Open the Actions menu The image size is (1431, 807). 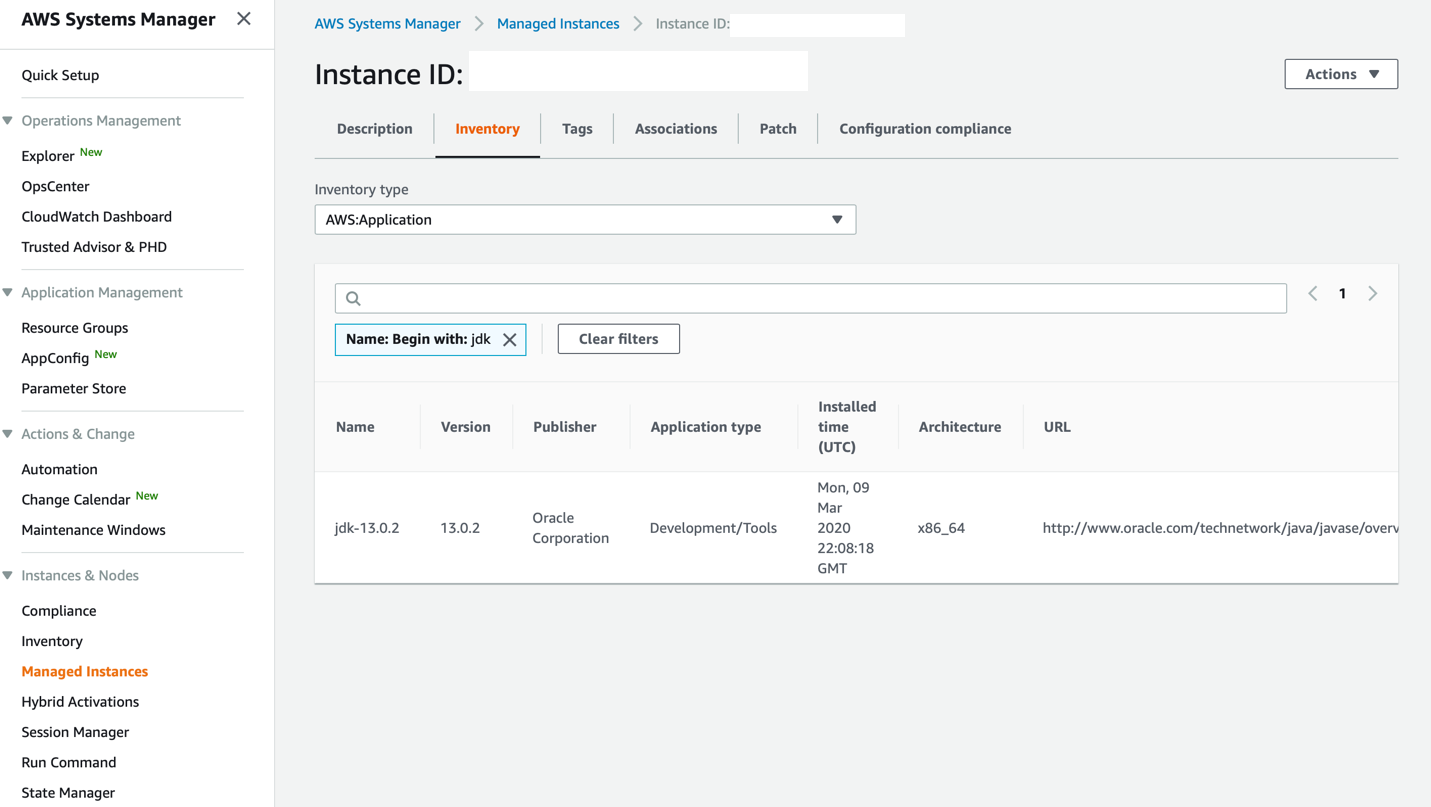click(1340, 73)
